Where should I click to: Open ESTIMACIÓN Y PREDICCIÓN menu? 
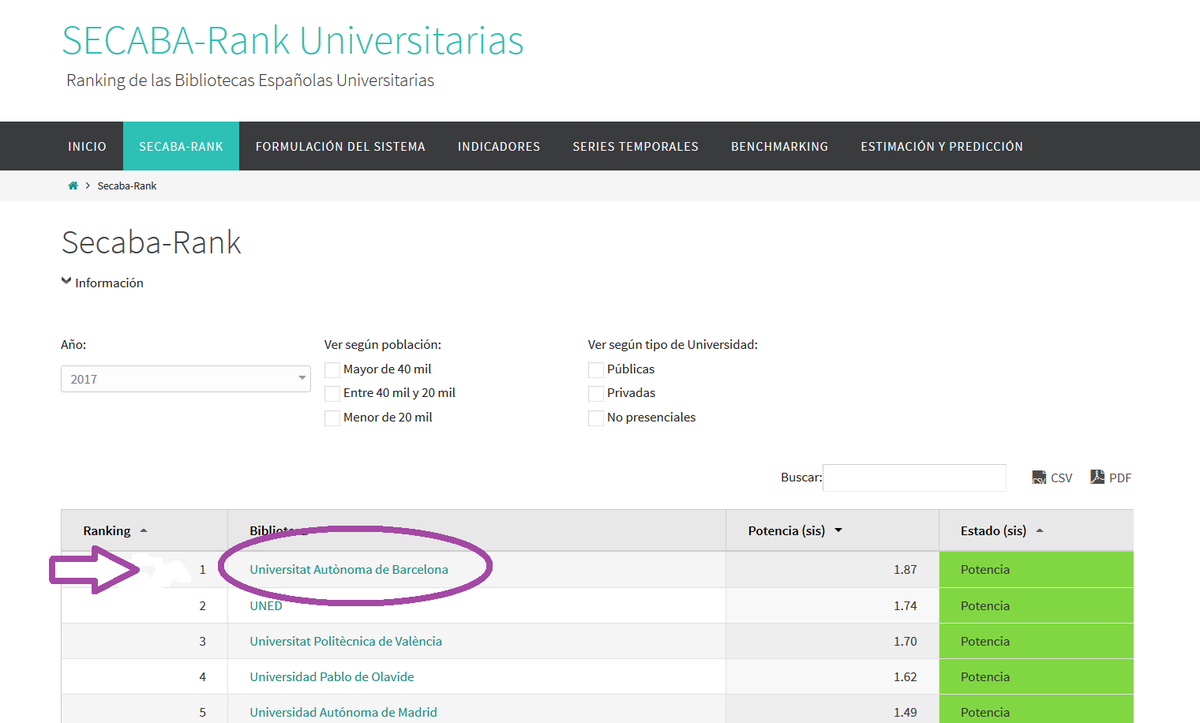pos(942,146)
